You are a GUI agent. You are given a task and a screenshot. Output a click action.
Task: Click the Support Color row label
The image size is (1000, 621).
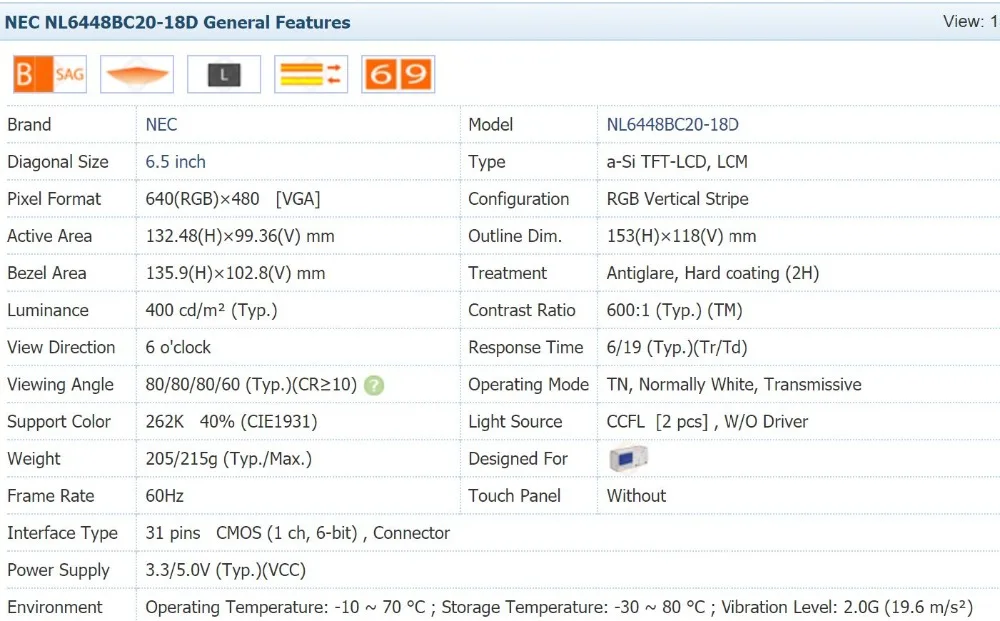[59, 421]
